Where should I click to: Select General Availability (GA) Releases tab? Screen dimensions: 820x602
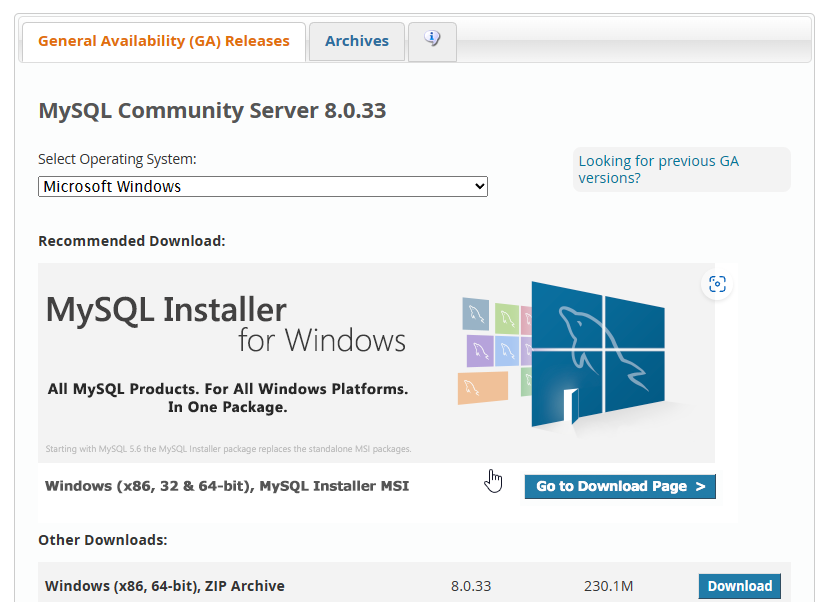pyautogui.click(x=164, y=41)
